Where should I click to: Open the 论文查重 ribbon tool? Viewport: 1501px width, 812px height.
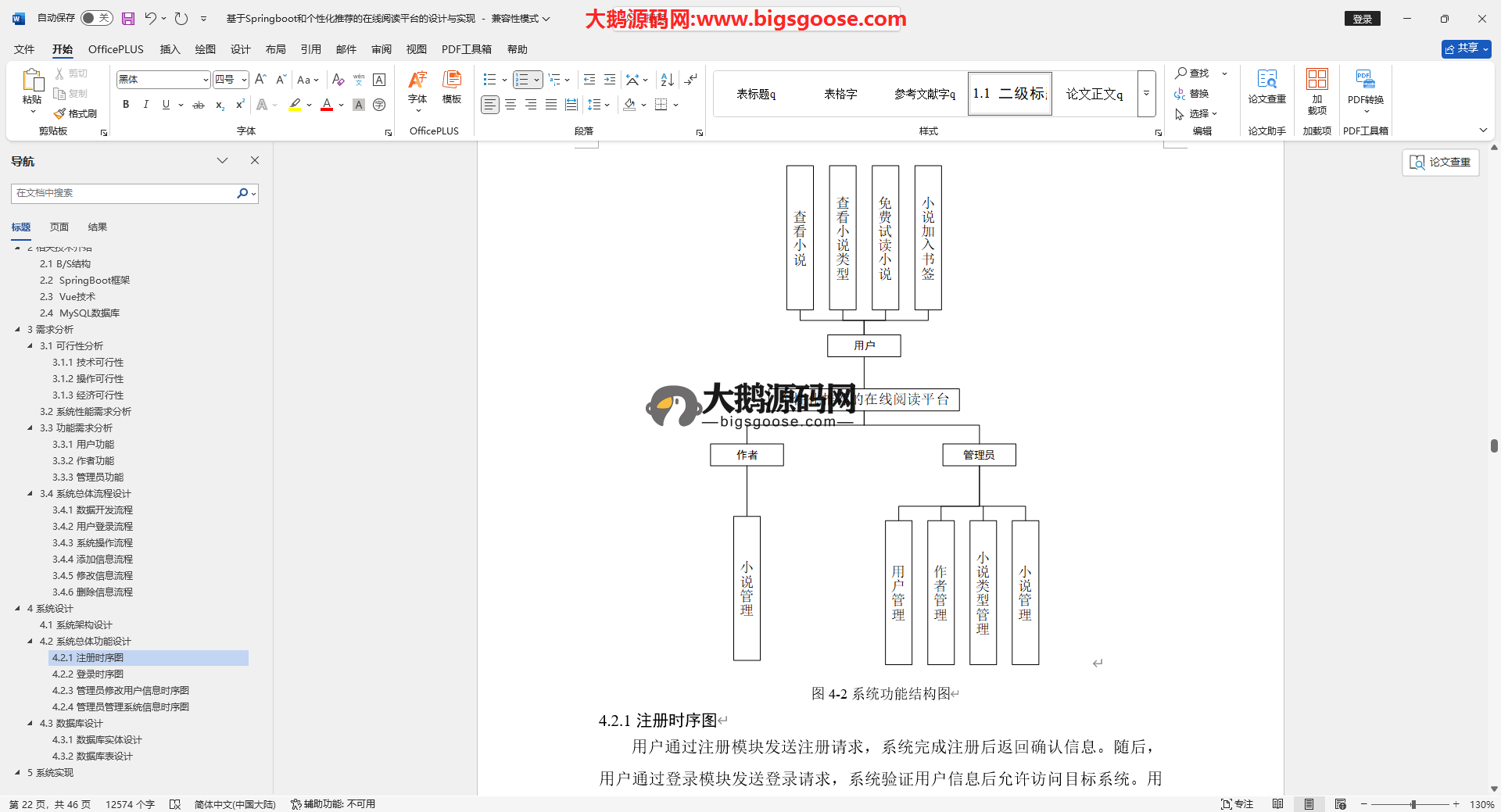click(x=1266, y=86)
